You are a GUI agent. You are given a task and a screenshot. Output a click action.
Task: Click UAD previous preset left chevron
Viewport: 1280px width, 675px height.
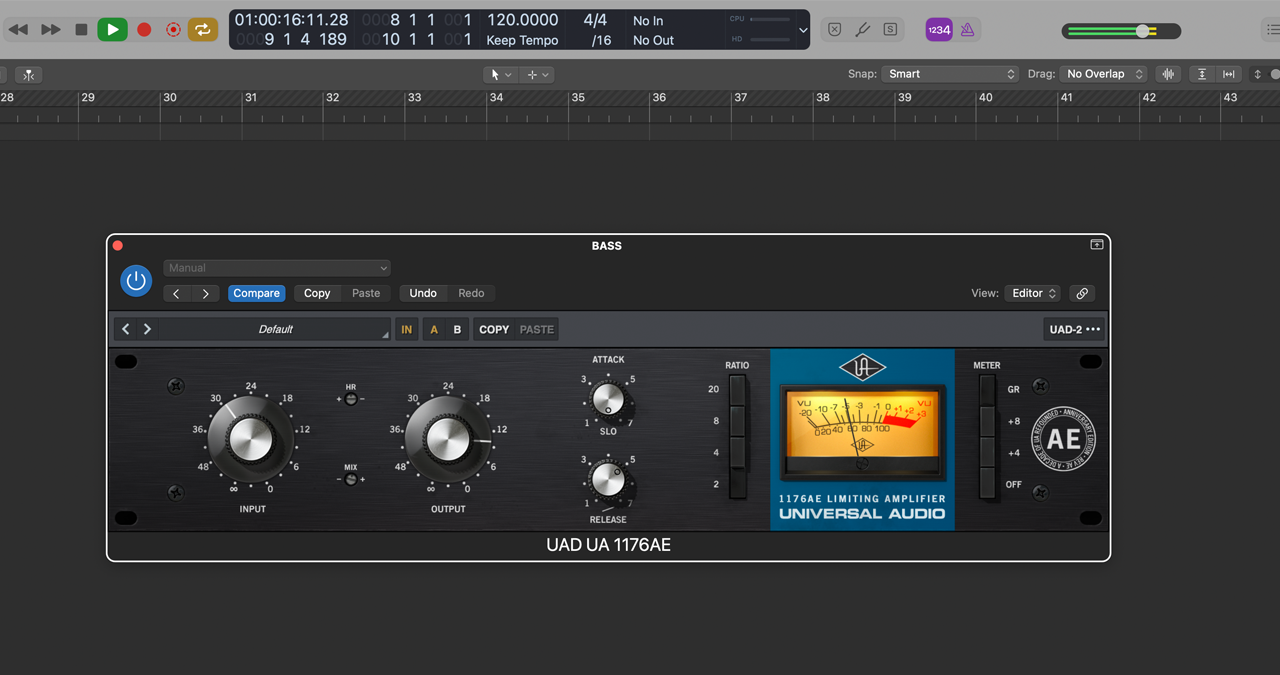tap(125, 329)
